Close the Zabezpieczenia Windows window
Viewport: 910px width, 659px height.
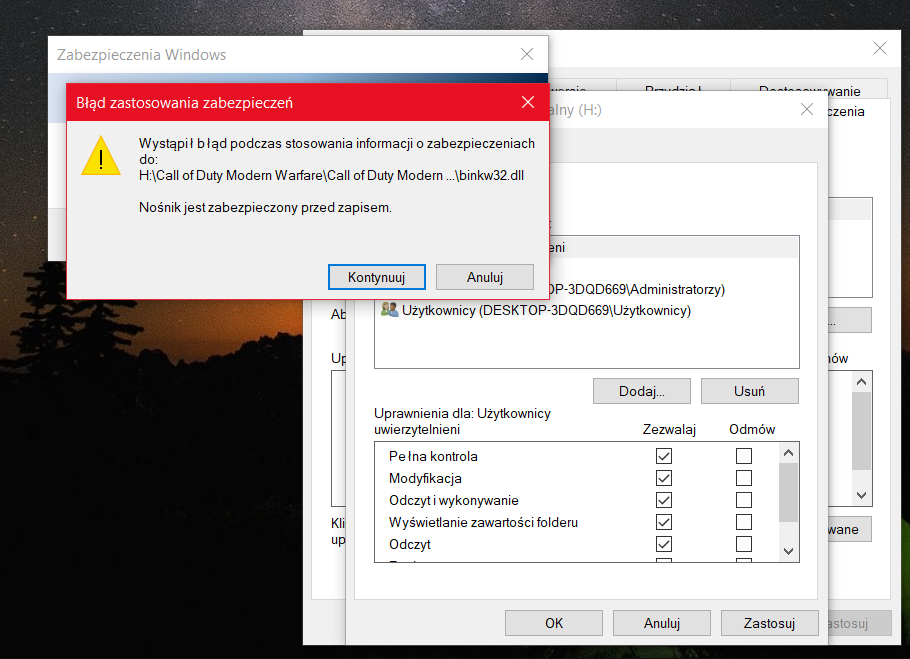(x=526, y=55)
